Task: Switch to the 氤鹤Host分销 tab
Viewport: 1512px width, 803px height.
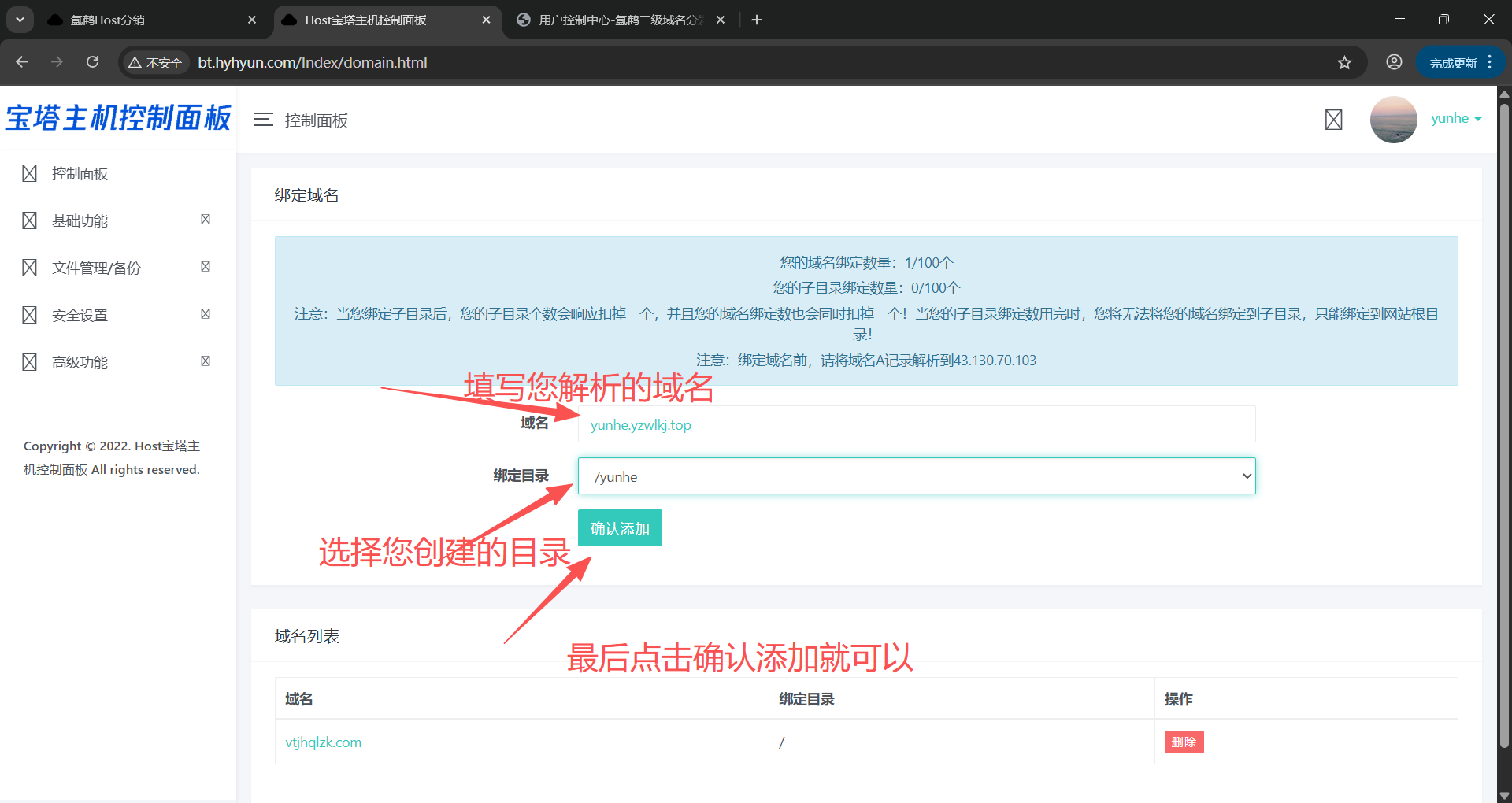Action: (153, 20)
